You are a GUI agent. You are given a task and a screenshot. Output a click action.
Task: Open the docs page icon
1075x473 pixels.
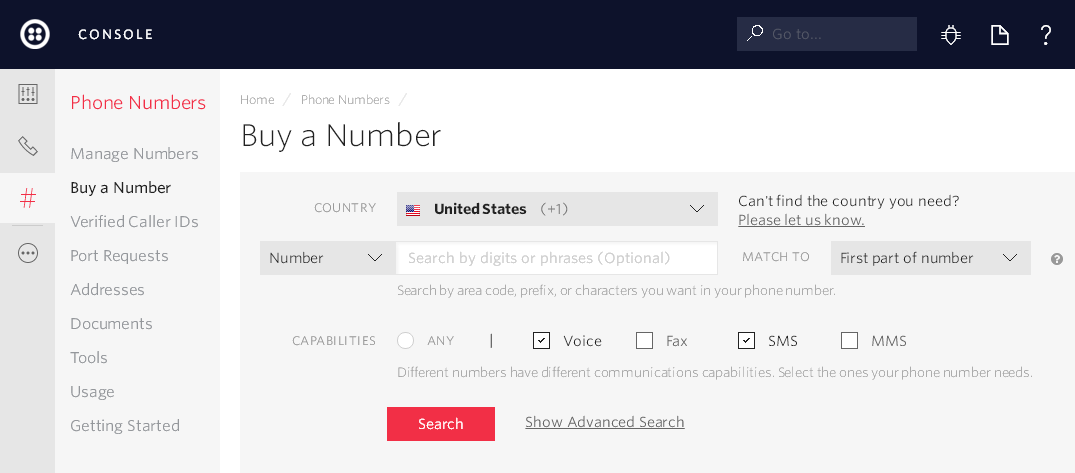(999, 35)
